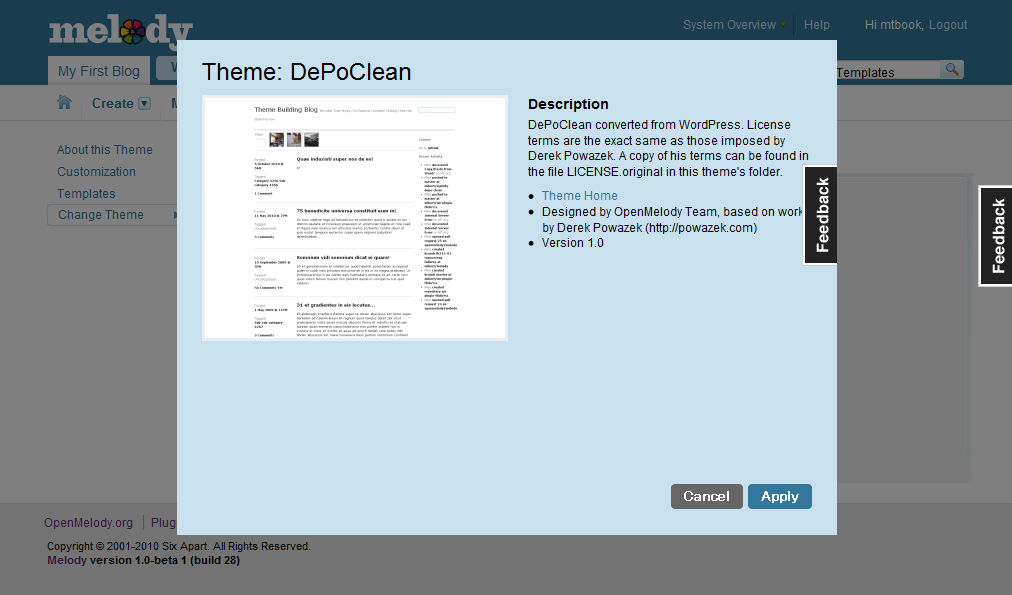Open the Create menu

pos(112,103)
